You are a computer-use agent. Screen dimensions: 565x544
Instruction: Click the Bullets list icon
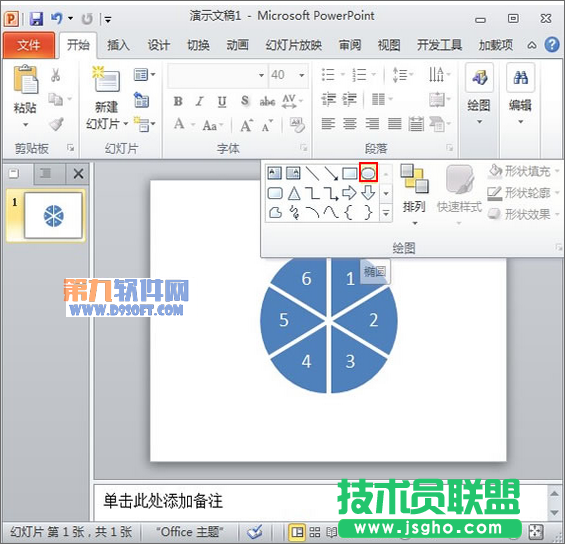[x=328, y=75]
